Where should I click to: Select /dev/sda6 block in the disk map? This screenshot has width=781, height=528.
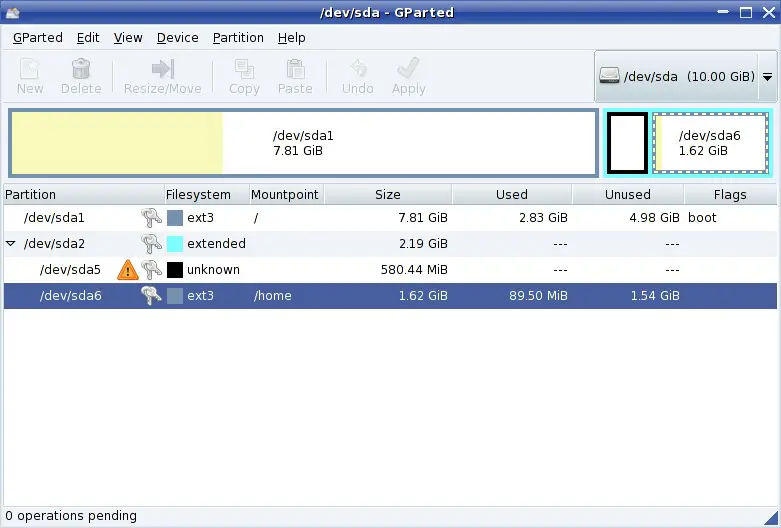[710, 143]
